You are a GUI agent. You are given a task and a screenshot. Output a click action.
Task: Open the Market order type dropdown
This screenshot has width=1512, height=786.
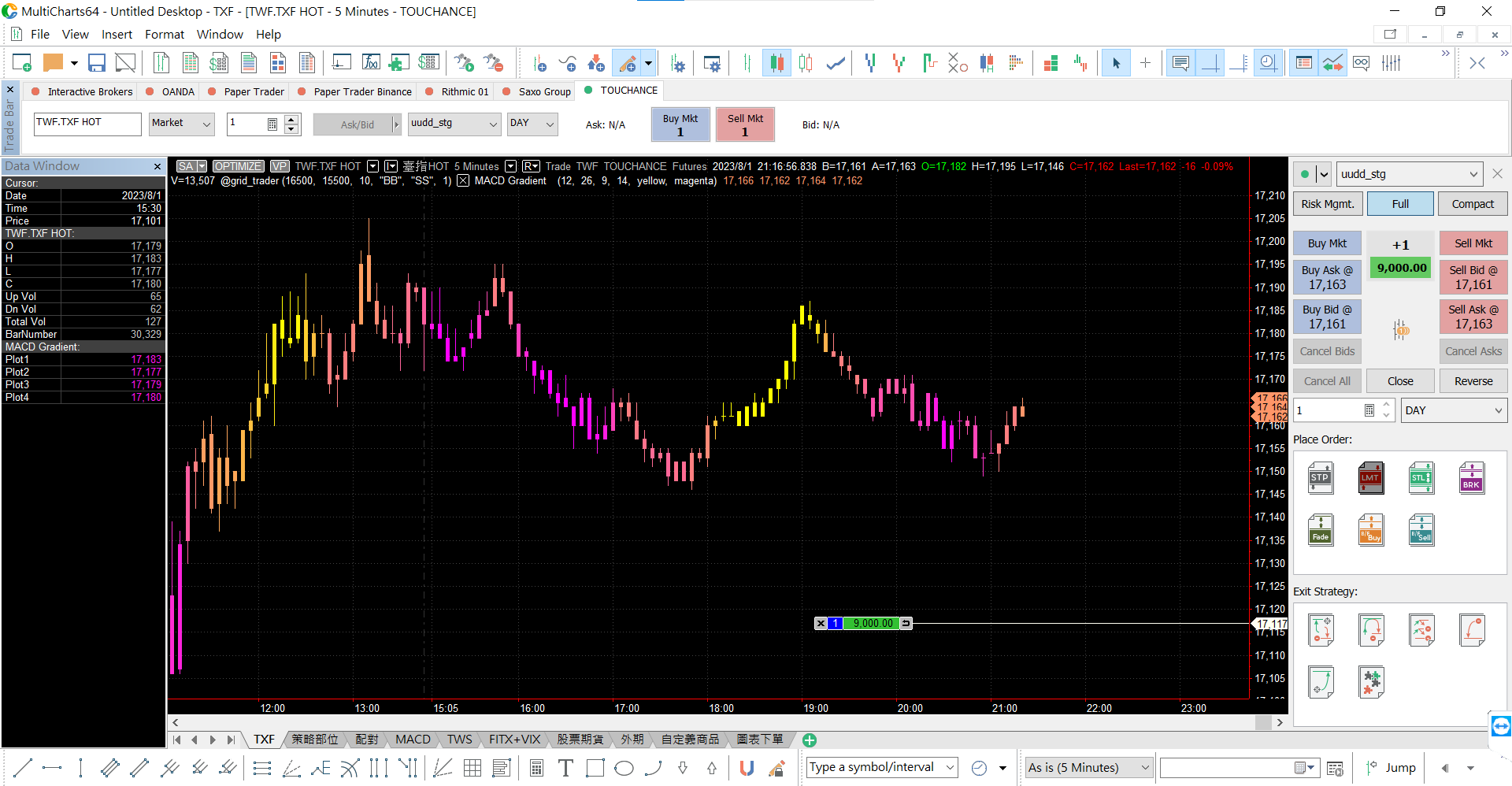pyautogui.click(x=182, y=123)
